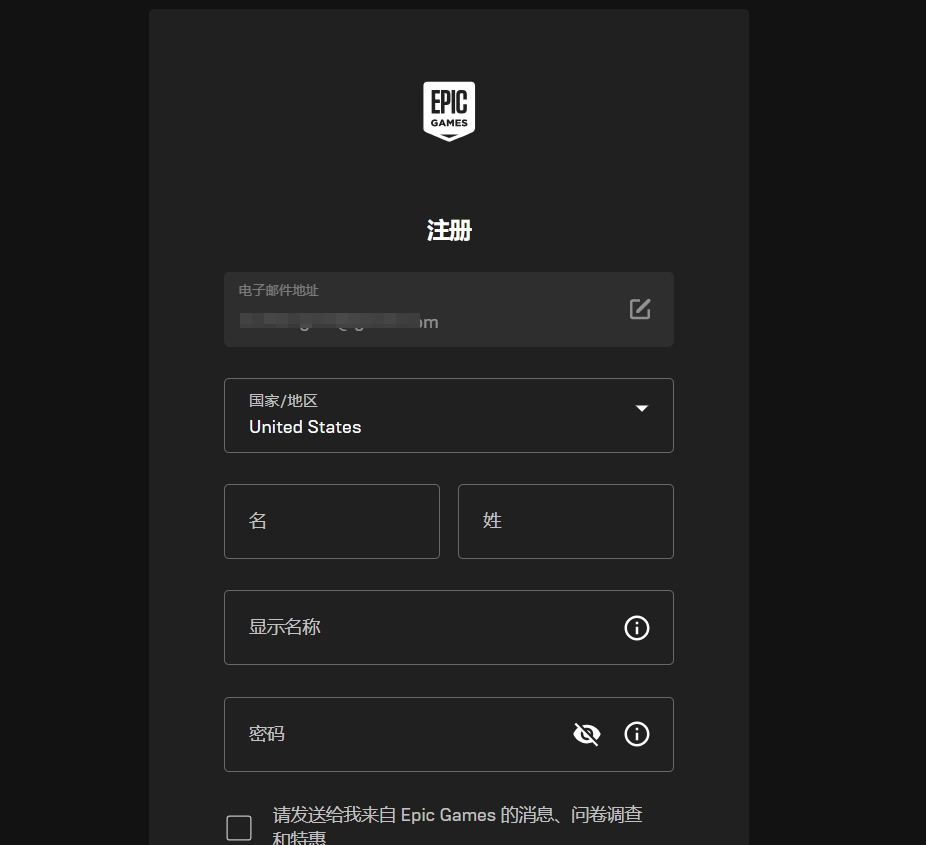
Task: Enable the Epic Games newsletter checkbox
Action: pyautogui.click(x=239, y=828)
